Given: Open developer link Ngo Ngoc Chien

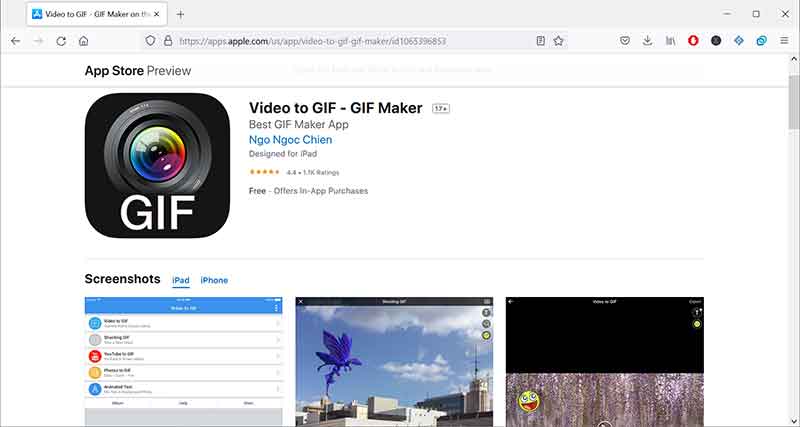Looking at the screenshot, I should [290, 139].
